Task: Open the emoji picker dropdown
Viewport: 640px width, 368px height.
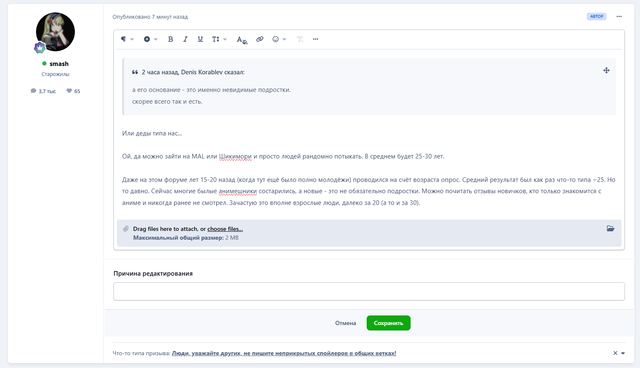Action: [279, 39]
